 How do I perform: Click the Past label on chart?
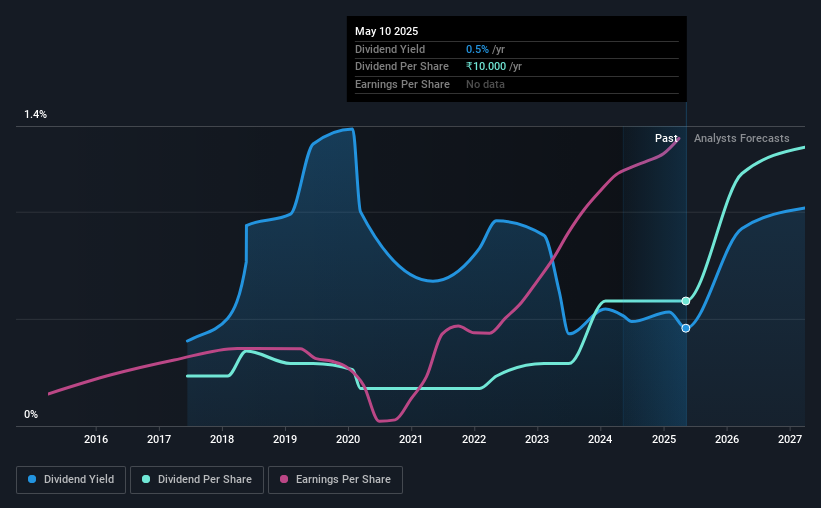[x=666, y=138]
